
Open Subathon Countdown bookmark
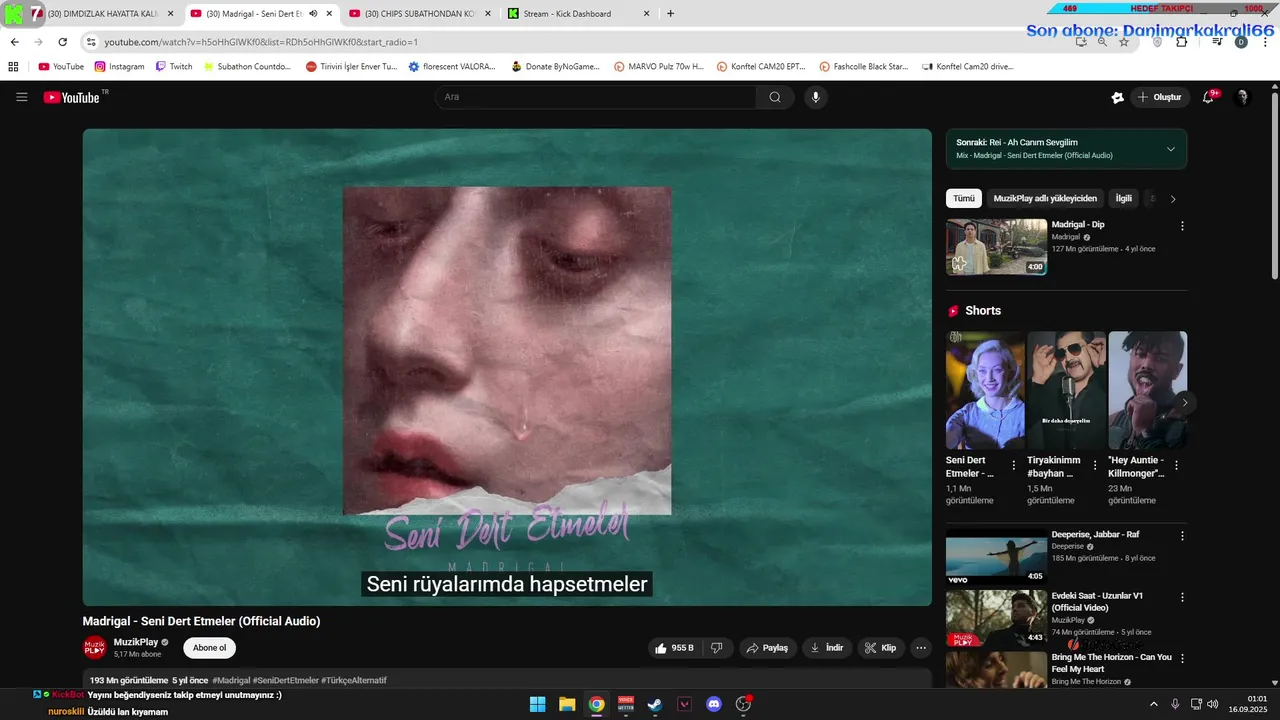coord(247,66)
